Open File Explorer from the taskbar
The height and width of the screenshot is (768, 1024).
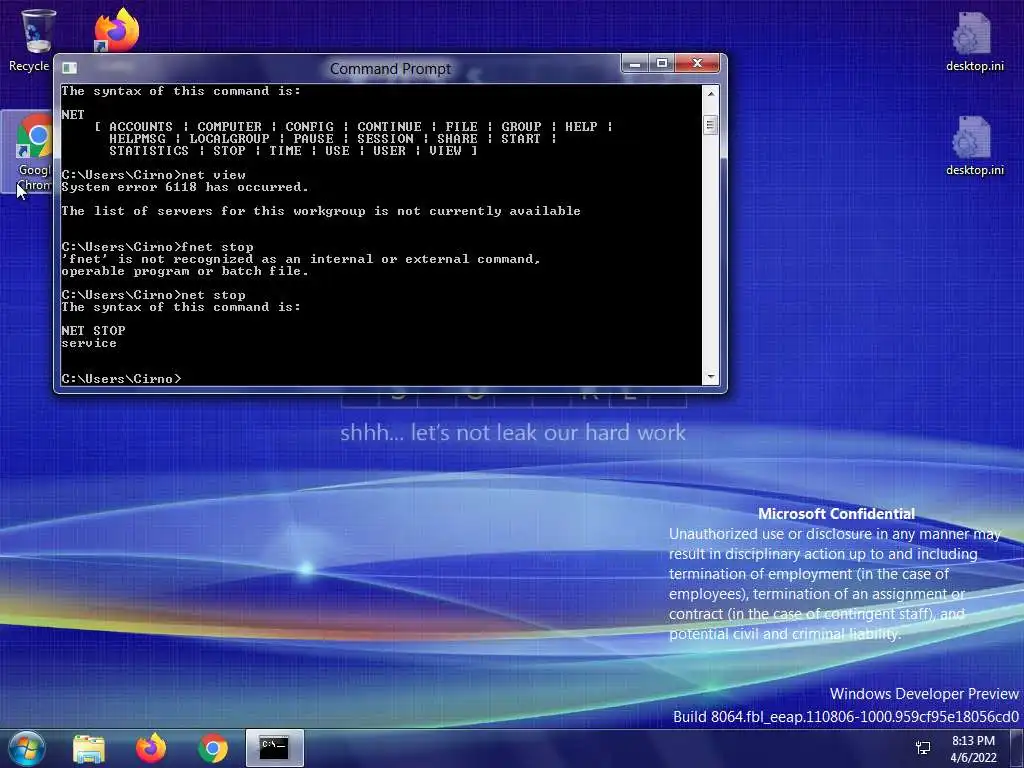click(89, 748)
